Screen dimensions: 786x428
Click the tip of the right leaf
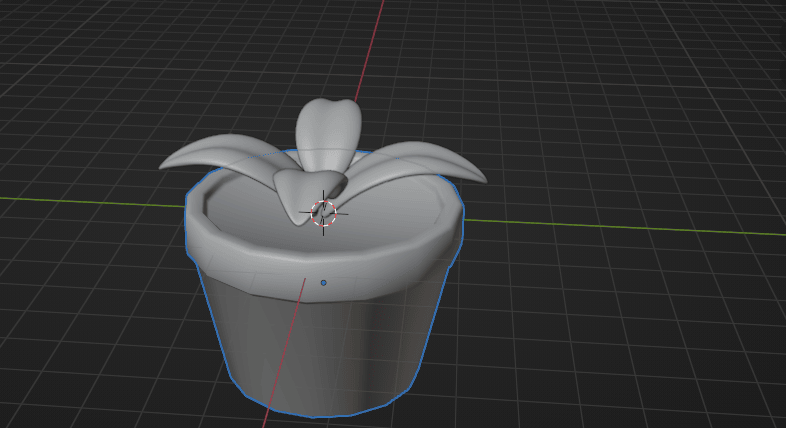pyautogui.click(x=480, y=180)
